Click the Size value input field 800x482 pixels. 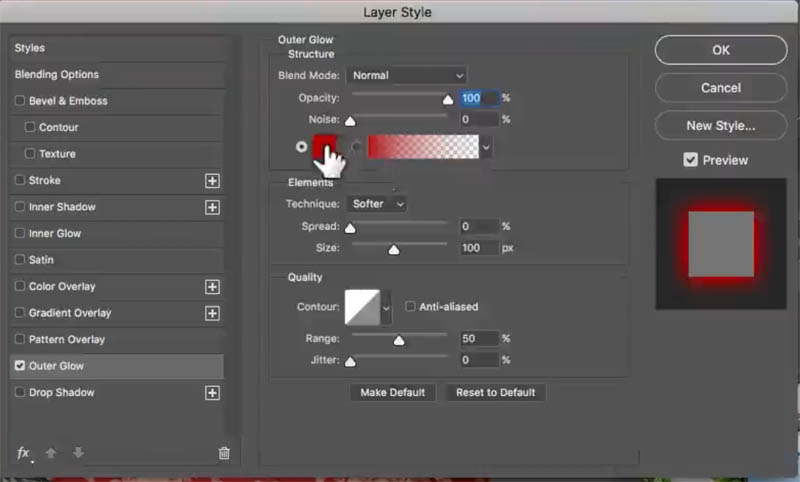click(x=478, y=248)
